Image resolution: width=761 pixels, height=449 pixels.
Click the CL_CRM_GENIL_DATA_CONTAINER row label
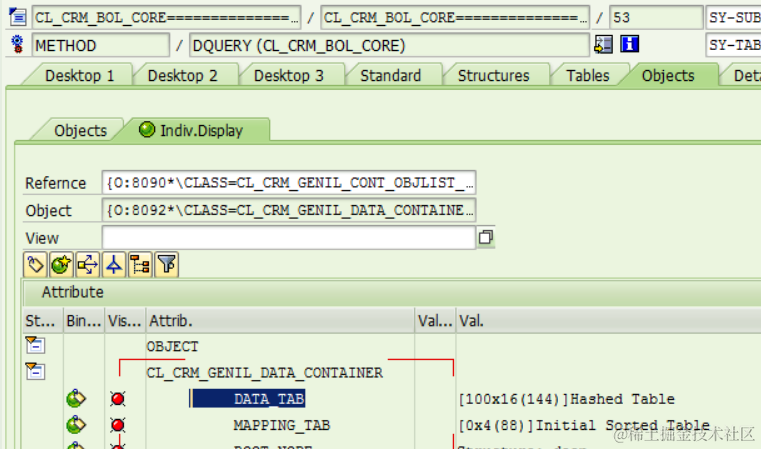pyautogui.click(x=265, y=372)
